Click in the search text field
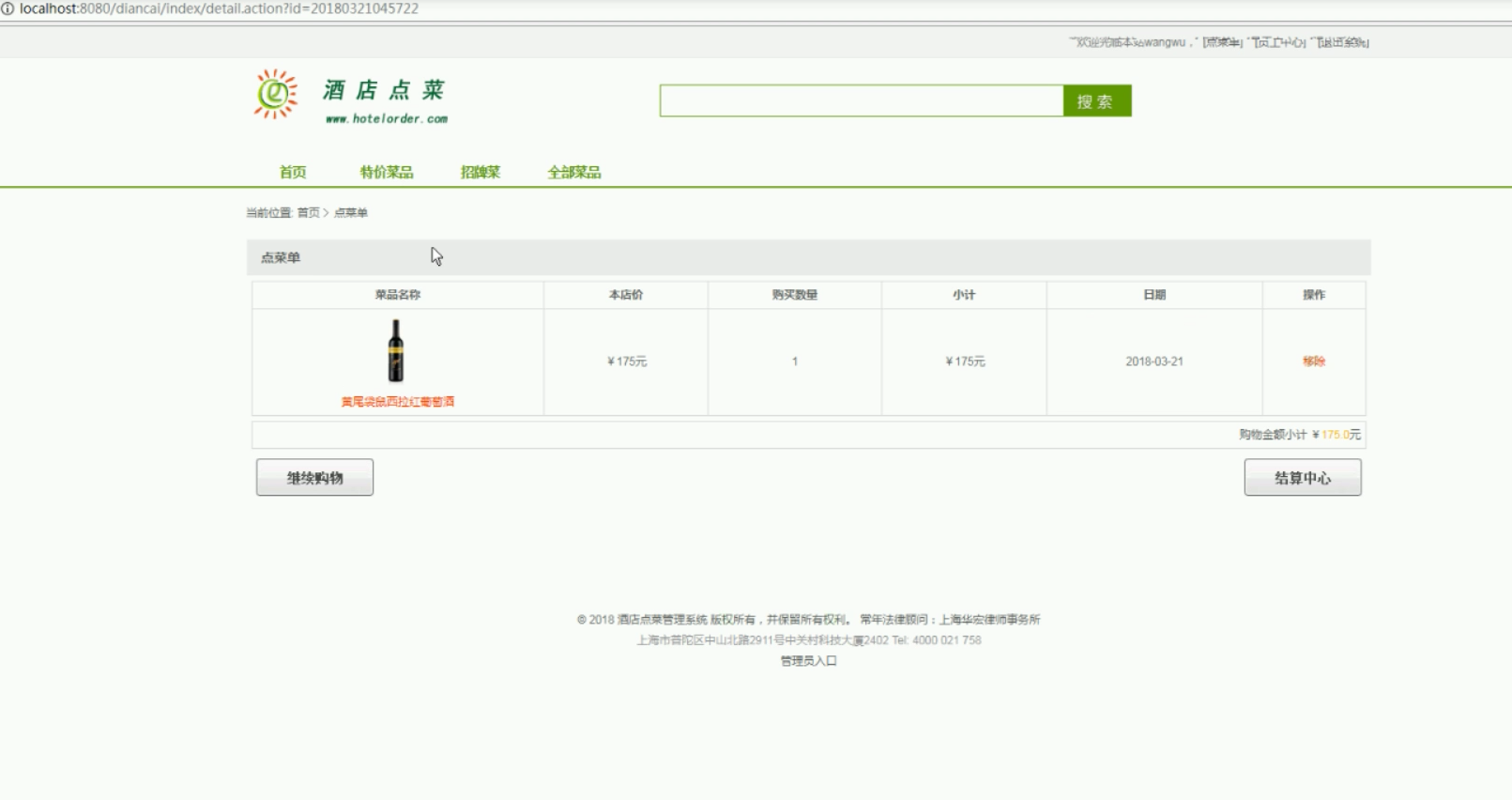 click(861, 100)
